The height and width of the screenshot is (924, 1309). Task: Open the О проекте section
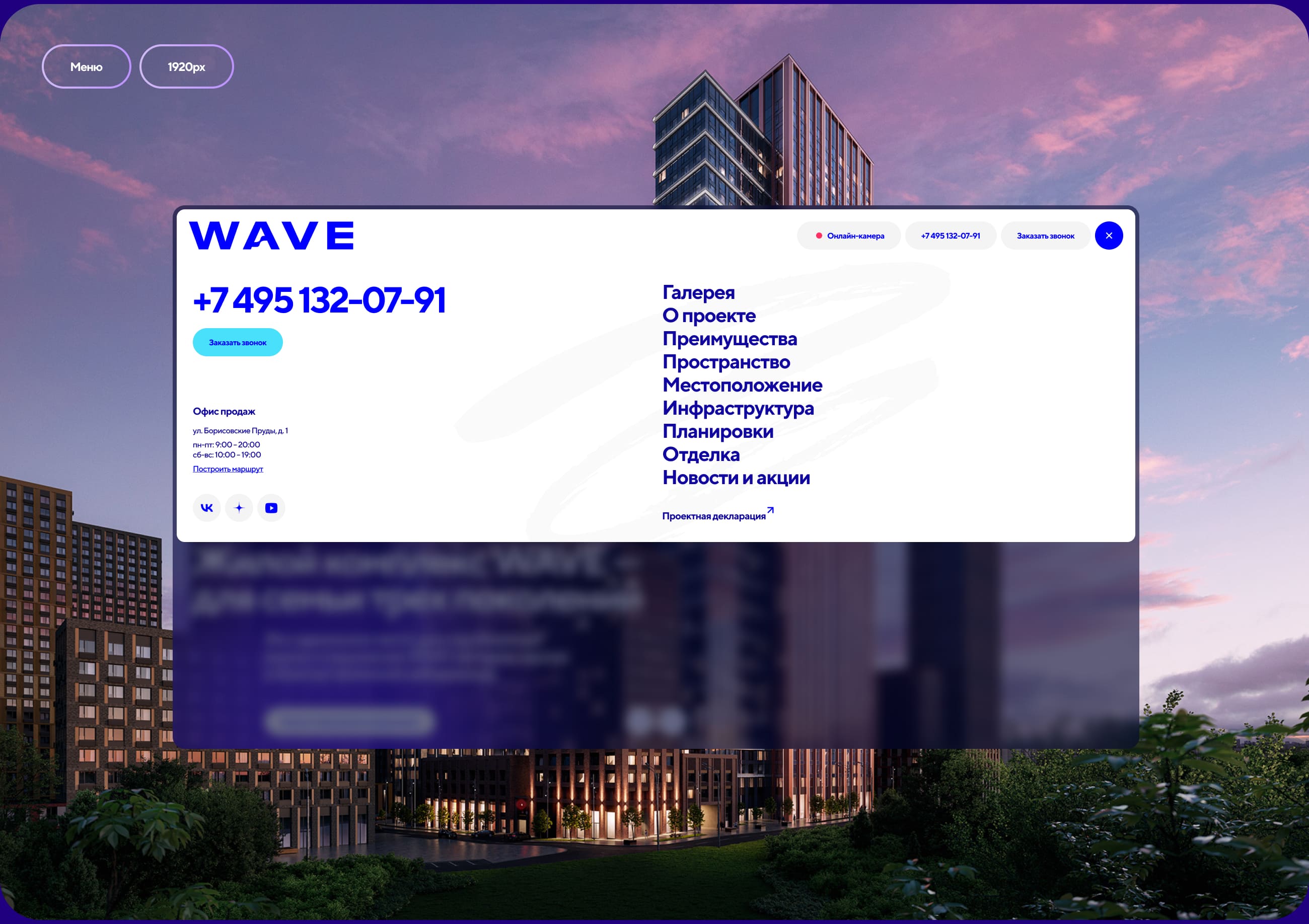(709, 316)
